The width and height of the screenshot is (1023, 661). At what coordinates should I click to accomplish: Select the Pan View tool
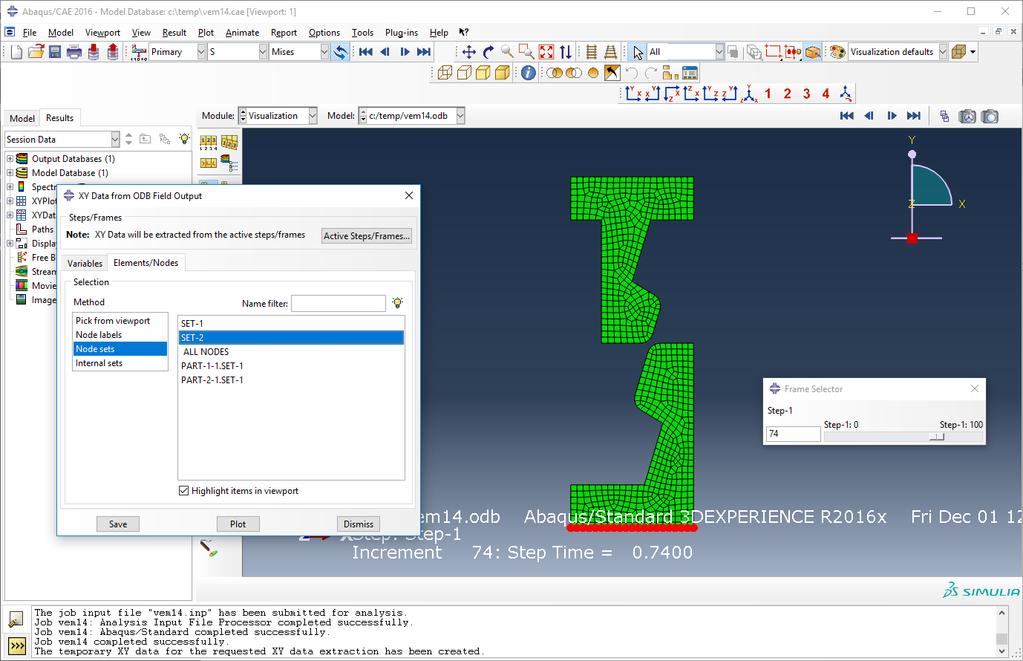[x=468, y=52]
